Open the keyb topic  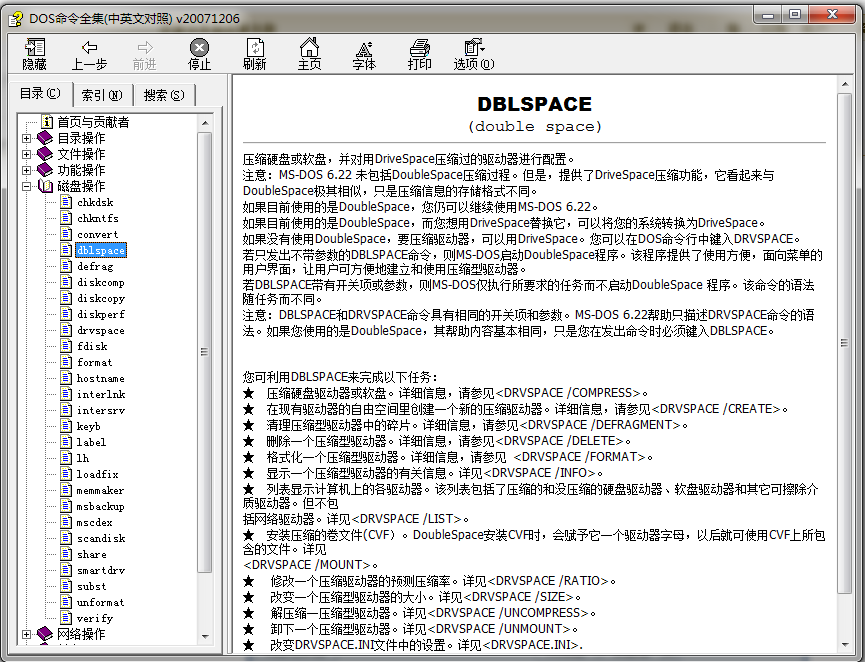pos(88,426)
